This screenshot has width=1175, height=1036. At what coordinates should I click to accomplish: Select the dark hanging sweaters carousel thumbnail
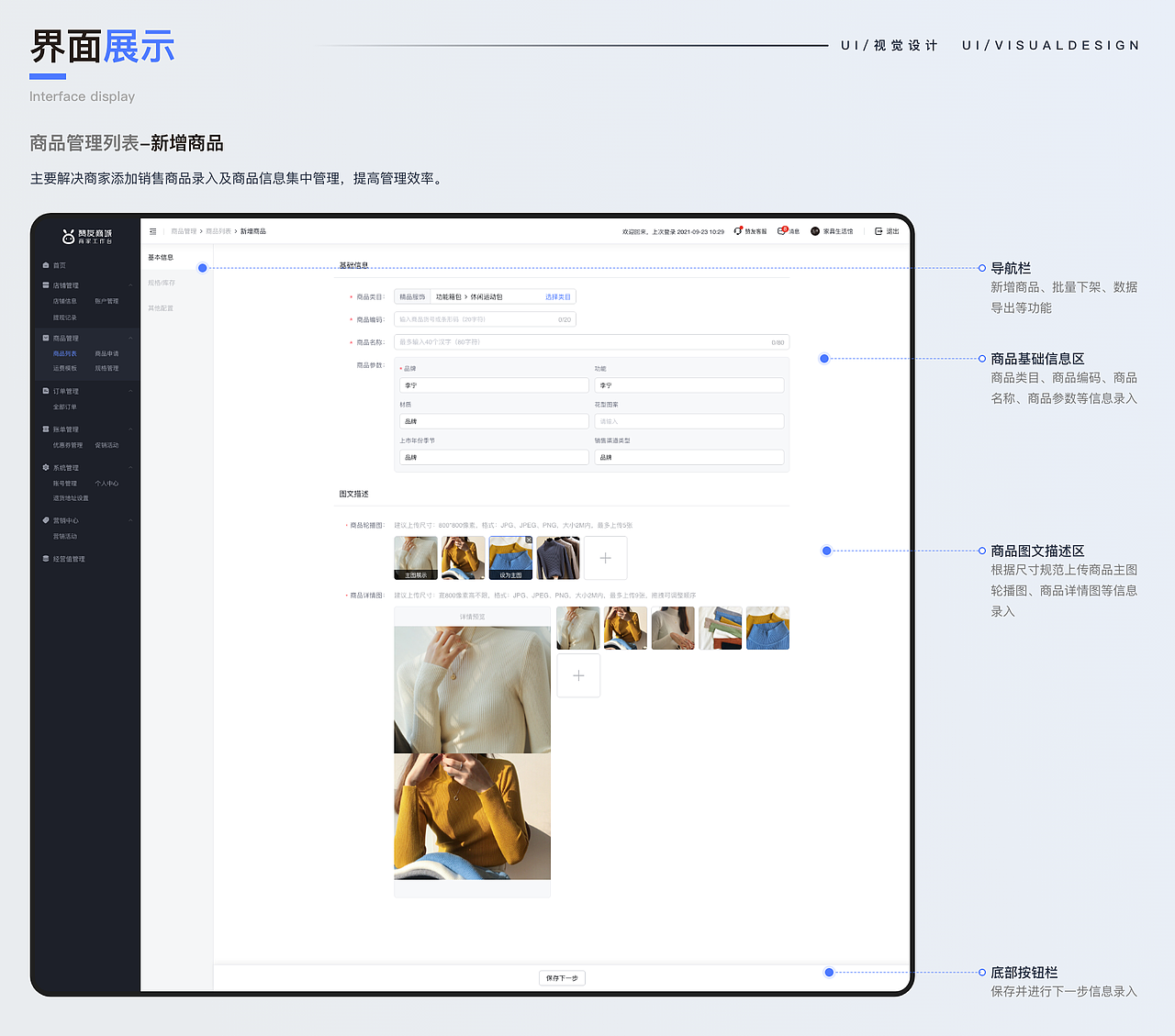click(x=559, y=558)
